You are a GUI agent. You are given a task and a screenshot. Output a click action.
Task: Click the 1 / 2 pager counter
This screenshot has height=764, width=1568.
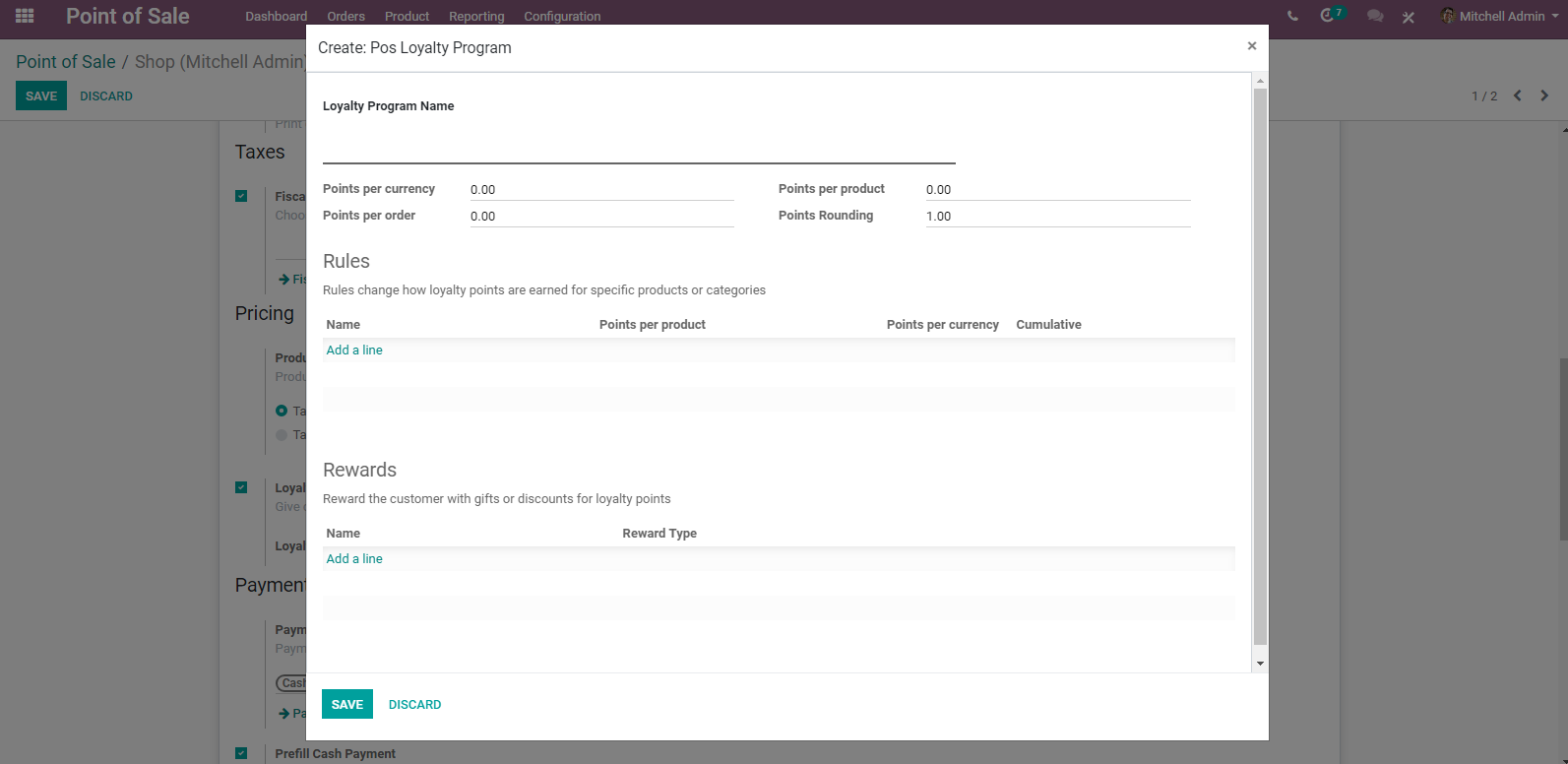tap(1484, 95)
